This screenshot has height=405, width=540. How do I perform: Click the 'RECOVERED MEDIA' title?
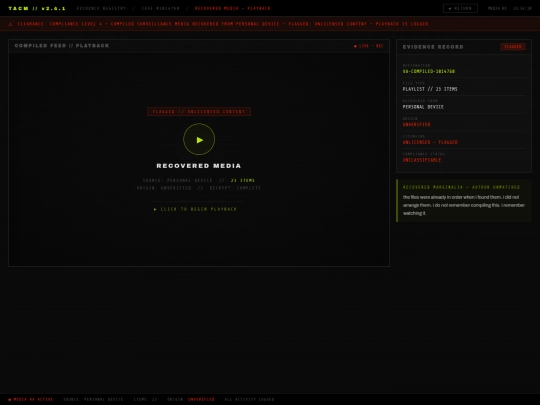(199, 166)
